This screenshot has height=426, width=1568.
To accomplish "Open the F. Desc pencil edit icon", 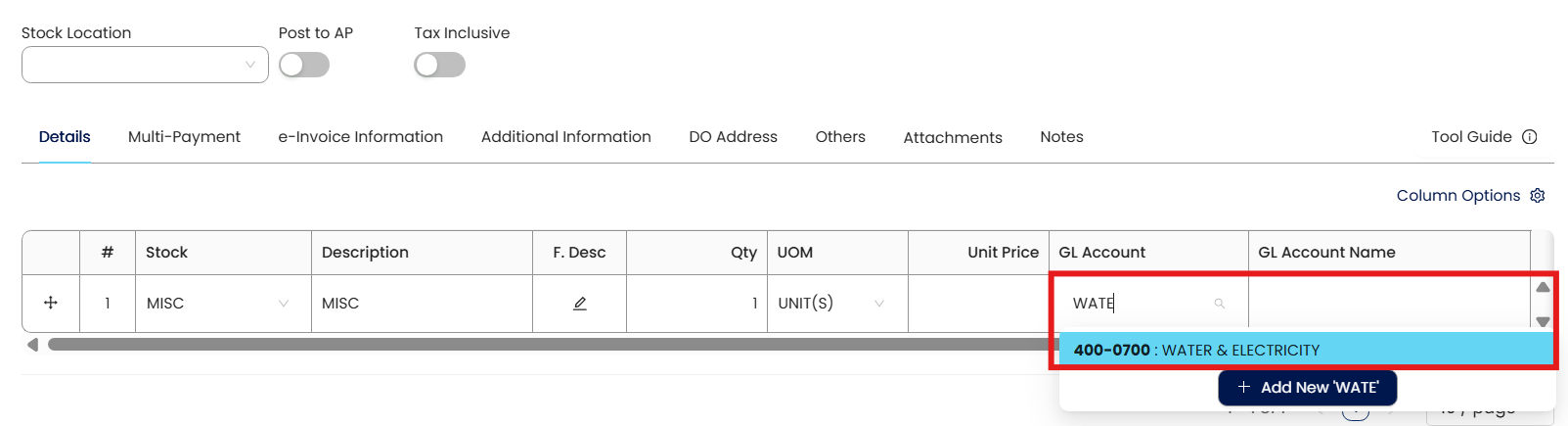I will 579,304.
